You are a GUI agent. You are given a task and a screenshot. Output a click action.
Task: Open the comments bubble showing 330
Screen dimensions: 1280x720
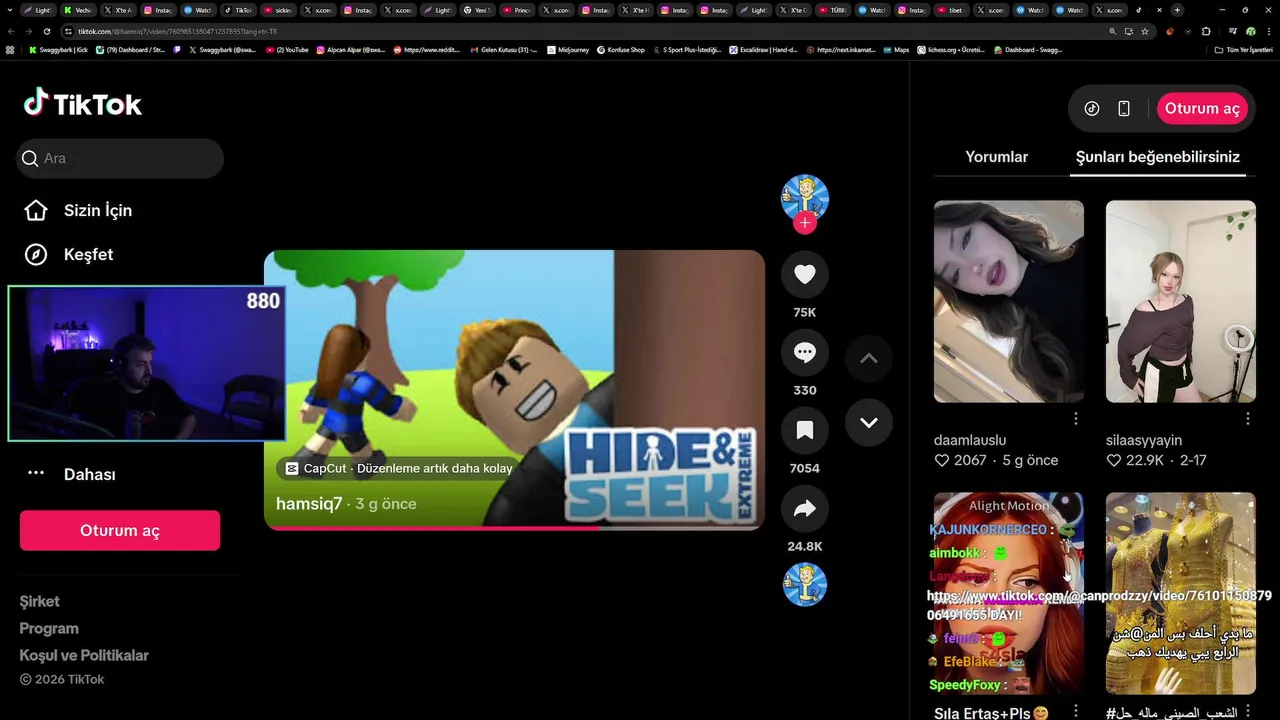point(805,352)
